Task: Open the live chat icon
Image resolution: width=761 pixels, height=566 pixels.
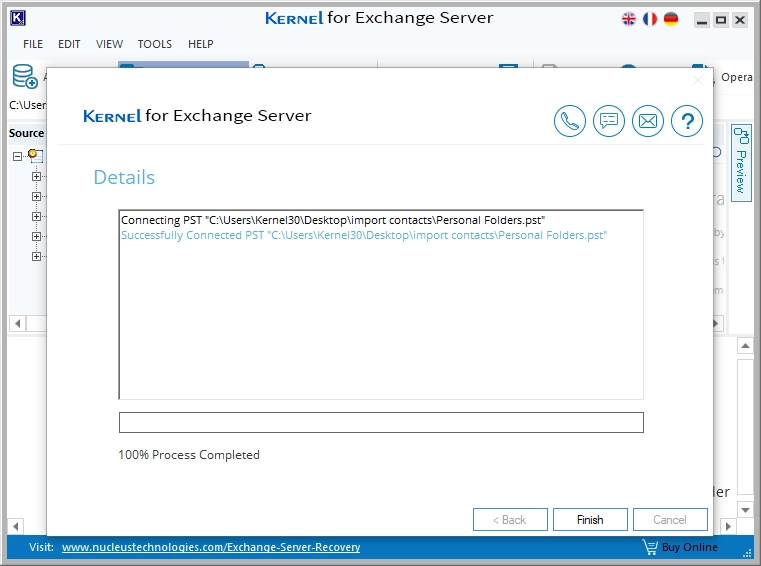Action: coord(609,121)
